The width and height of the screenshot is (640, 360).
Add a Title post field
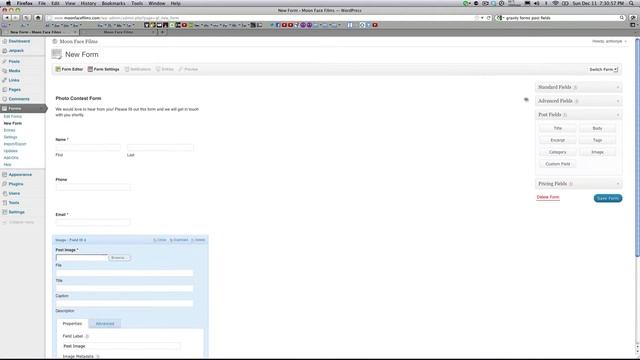tap(558, 128)
